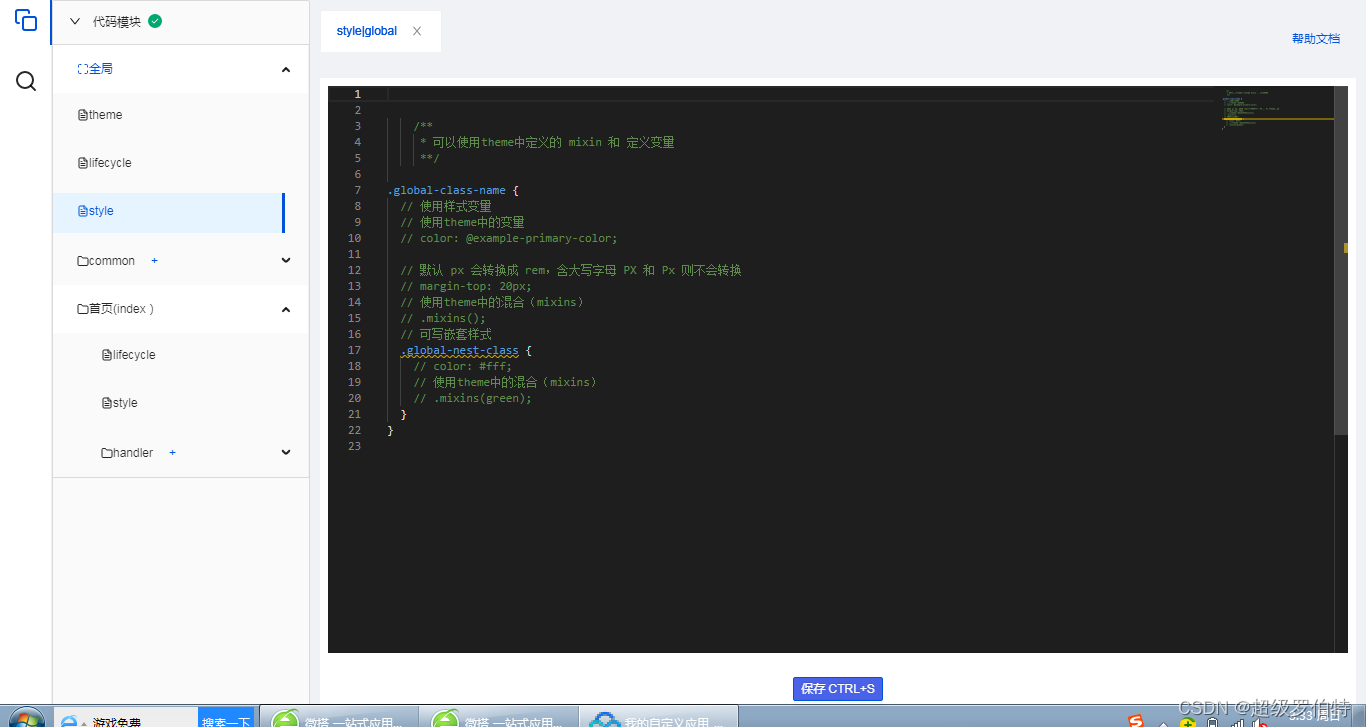
Task: Switch to first 微搭 taskbar window
Action: pyautogui.click(x=338, y=718)
